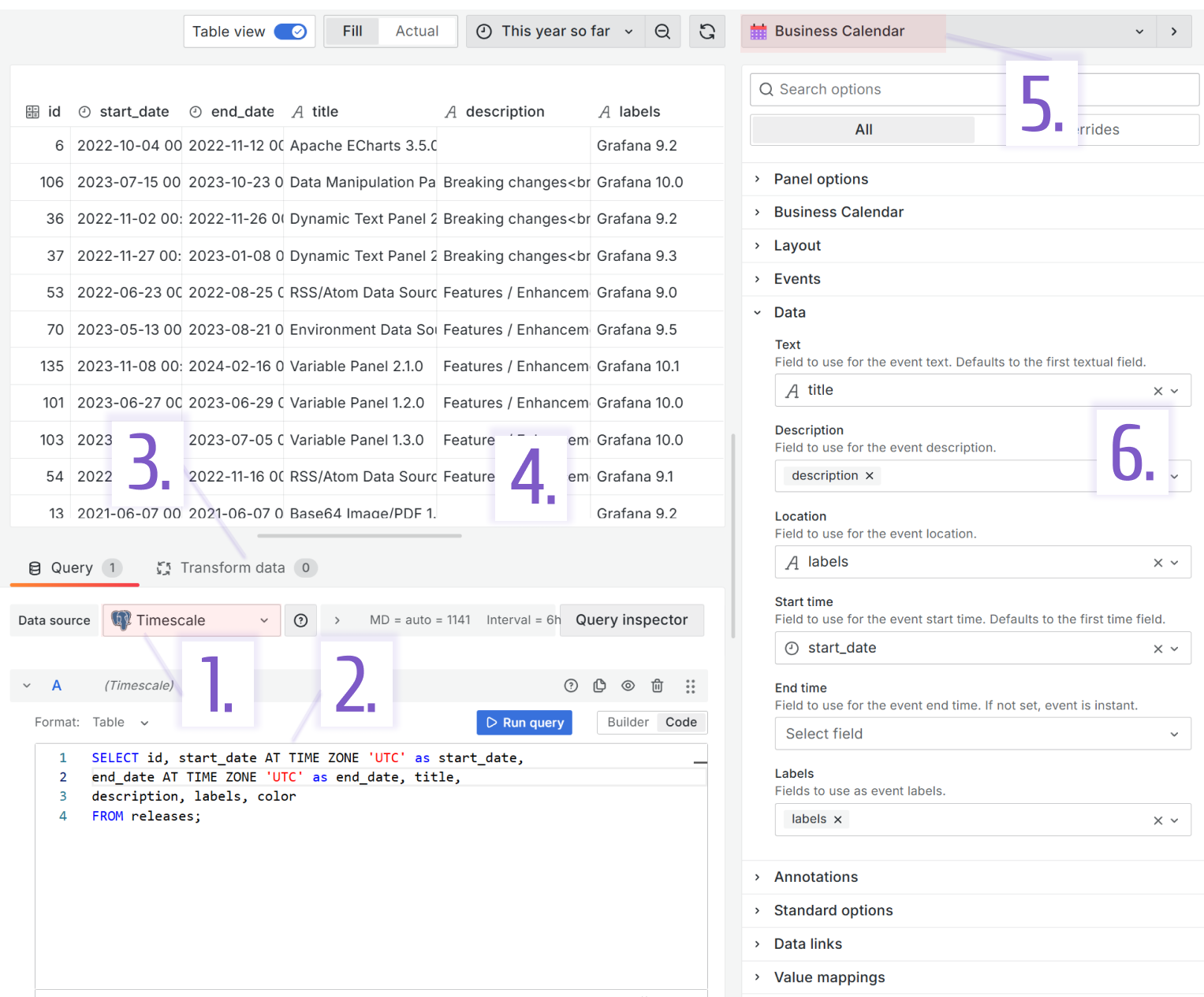Focus the Search options field
The width and height of the screenshot is (1204, 997).
[x=975, y=90]
